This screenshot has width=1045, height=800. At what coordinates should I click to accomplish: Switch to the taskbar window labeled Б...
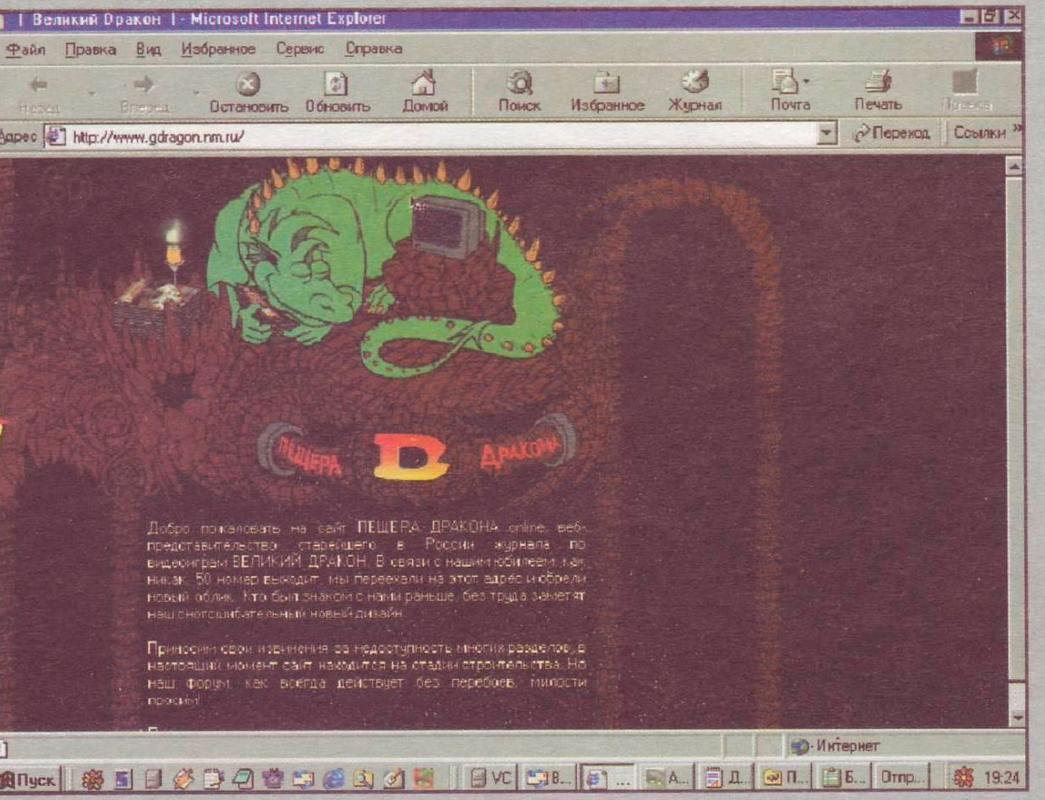844,777
